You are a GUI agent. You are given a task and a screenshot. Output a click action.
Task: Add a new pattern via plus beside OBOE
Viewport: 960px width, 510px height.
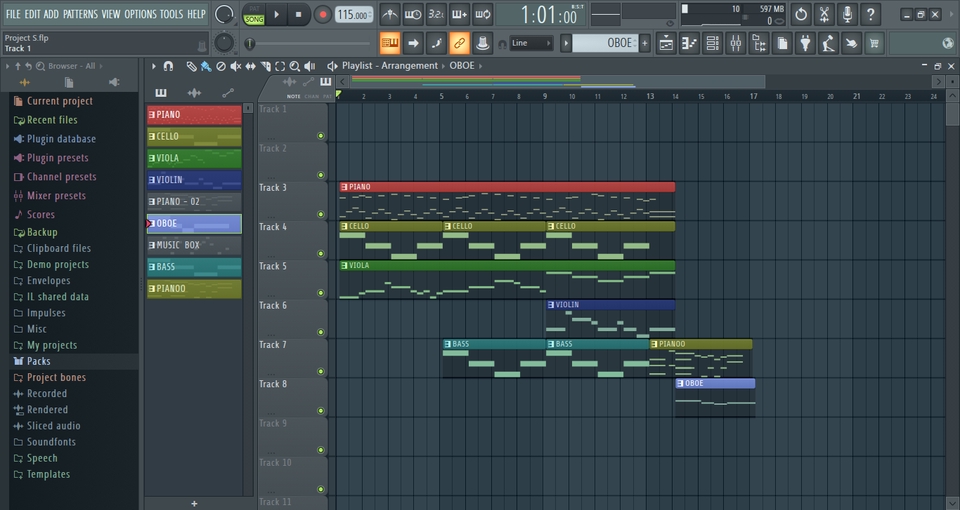[645, 43]
